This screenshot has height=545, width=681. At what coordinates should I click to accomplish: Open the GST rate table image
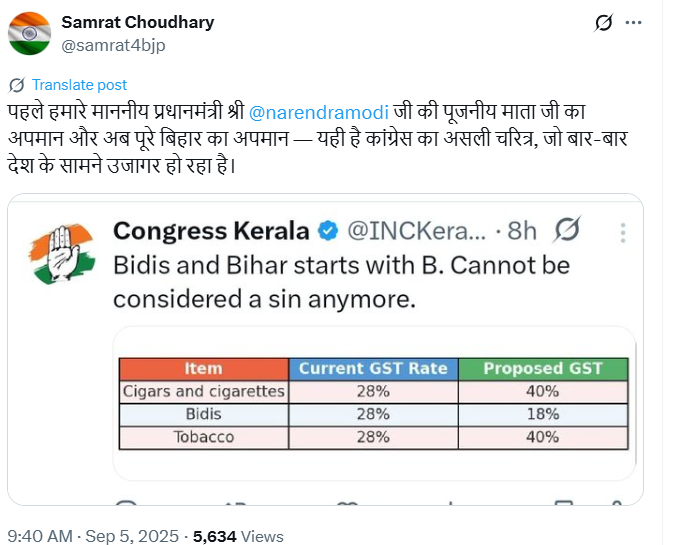click(374, 403)
